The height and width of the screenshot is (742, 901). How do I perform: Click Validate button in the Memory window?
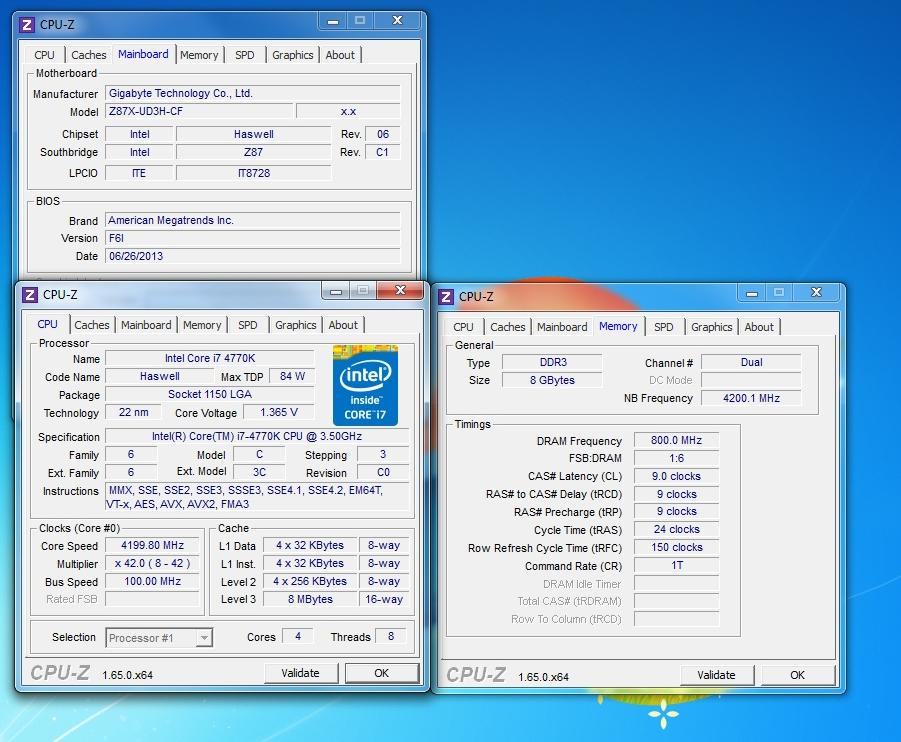point(717,675)
